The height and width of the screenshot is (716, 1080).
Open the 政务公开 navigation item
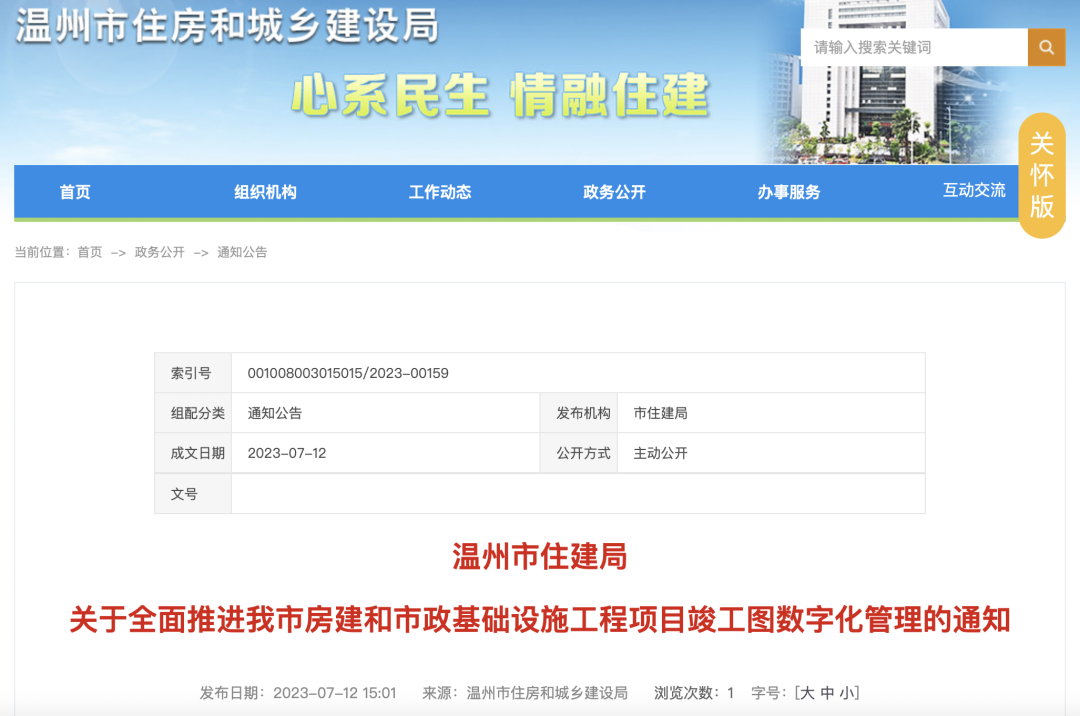click(x=611, y=192)
